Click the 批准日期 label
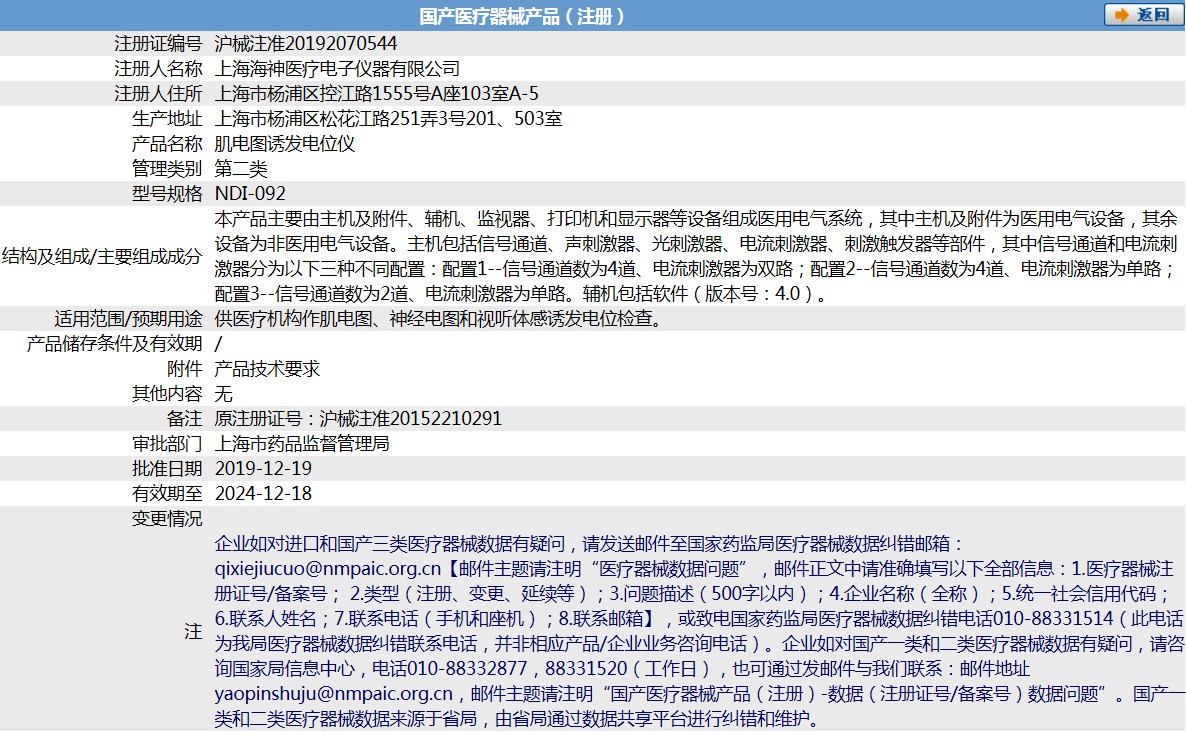Image resolution: width=1186 pixels, height=732 pixels. click(x=167, y=468)
